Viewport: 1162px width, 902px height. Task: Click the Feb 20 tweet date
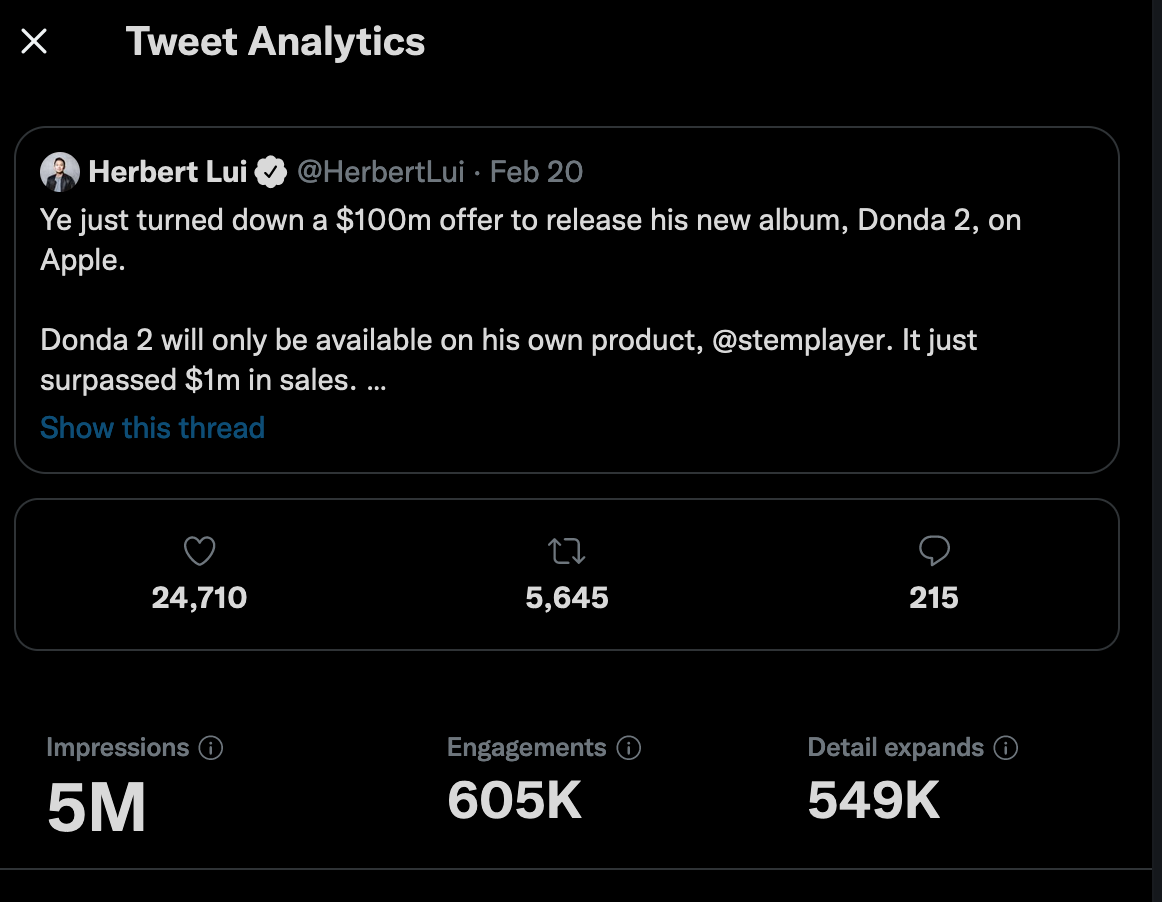pos(536,172)
